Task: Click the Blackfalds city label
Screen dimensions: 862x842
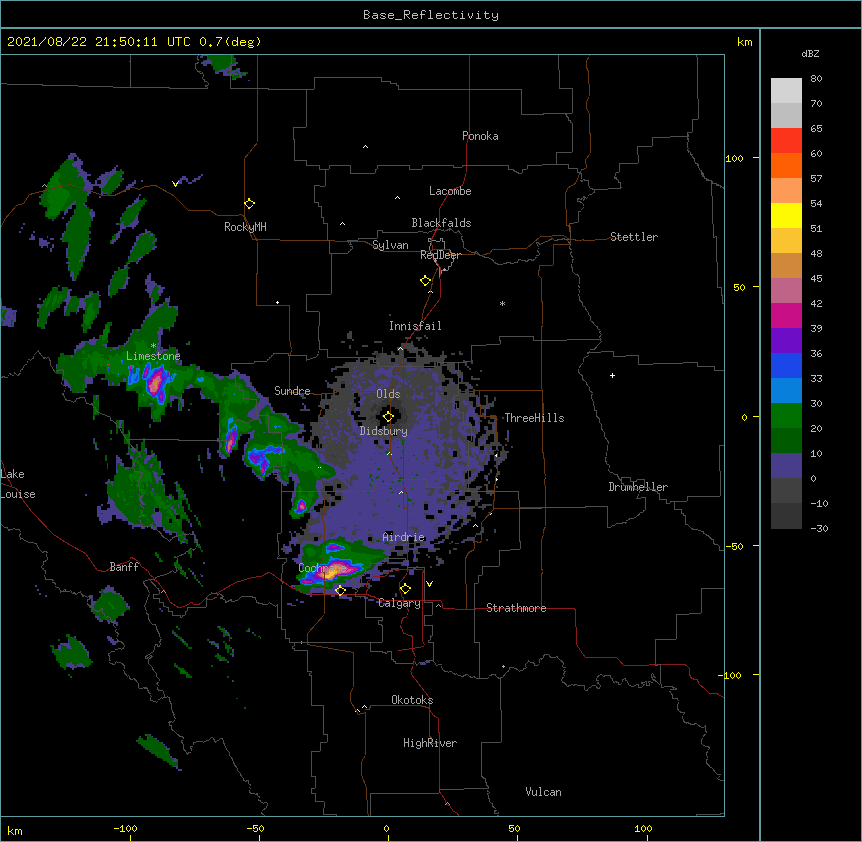Action: click(x=441, y=223)
